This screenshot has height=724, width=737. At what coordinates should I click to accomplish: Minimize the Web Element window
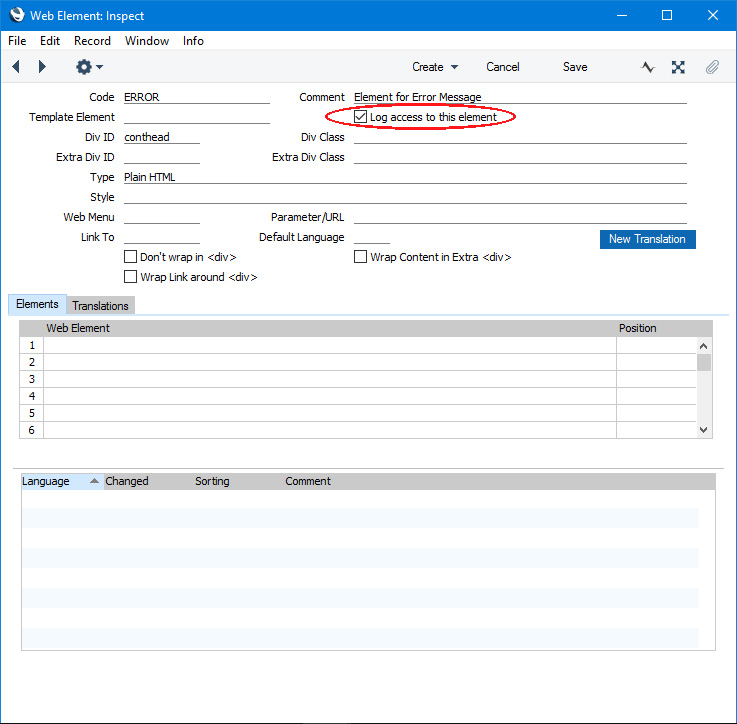622,15
